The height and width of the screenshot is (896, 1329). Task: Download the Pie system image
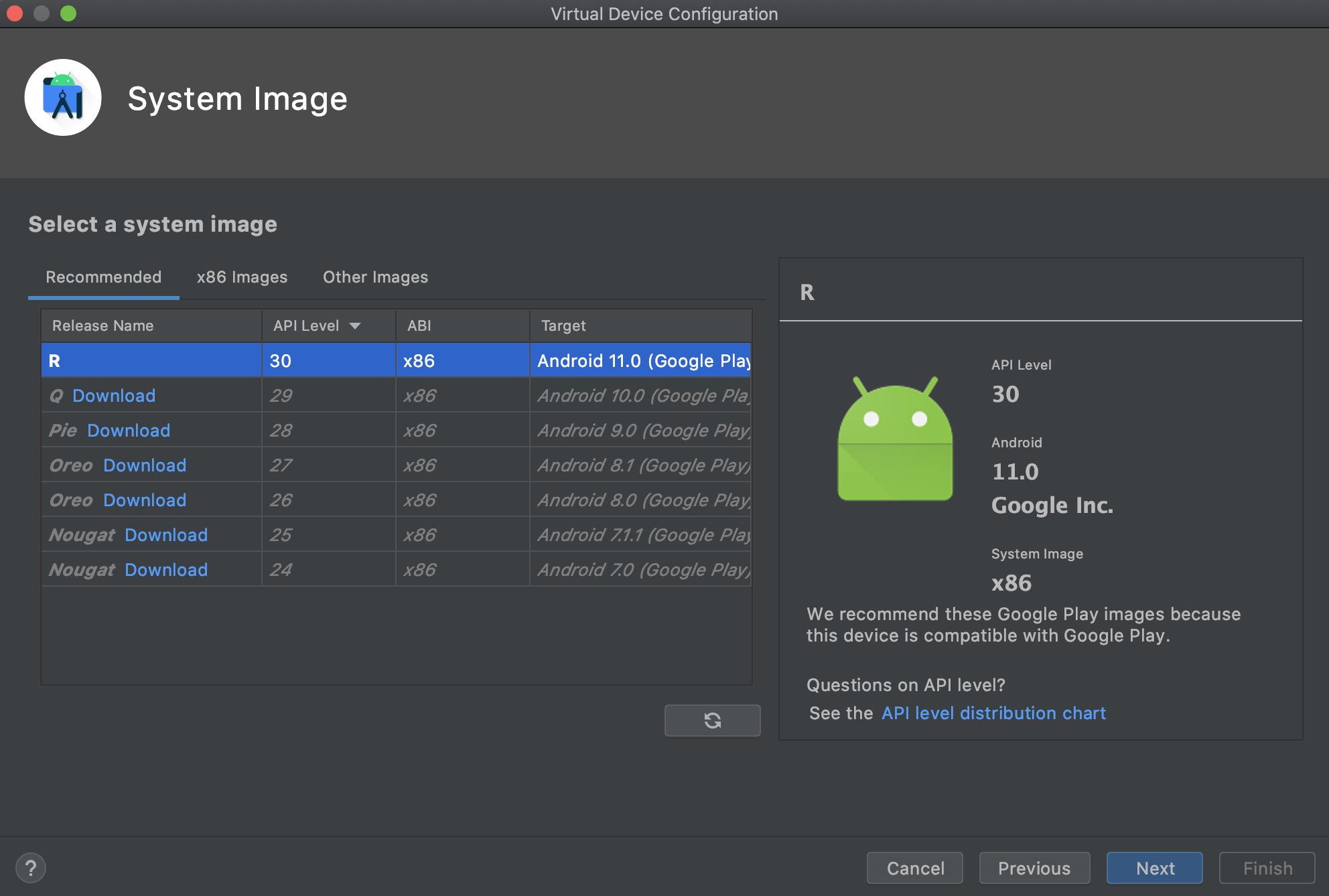point(129,431)
